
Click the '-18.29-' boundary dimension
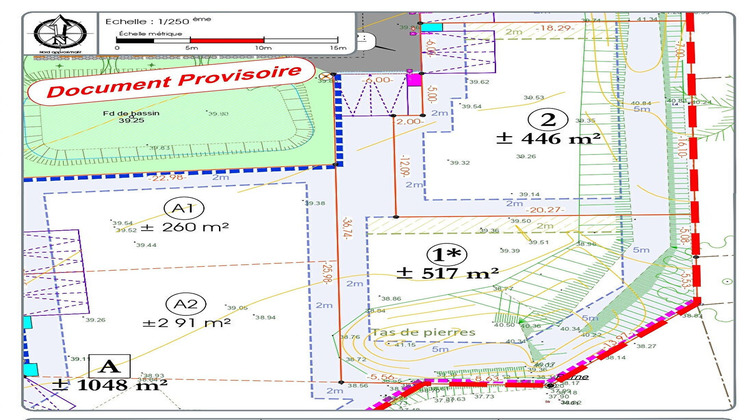[554, 29]
